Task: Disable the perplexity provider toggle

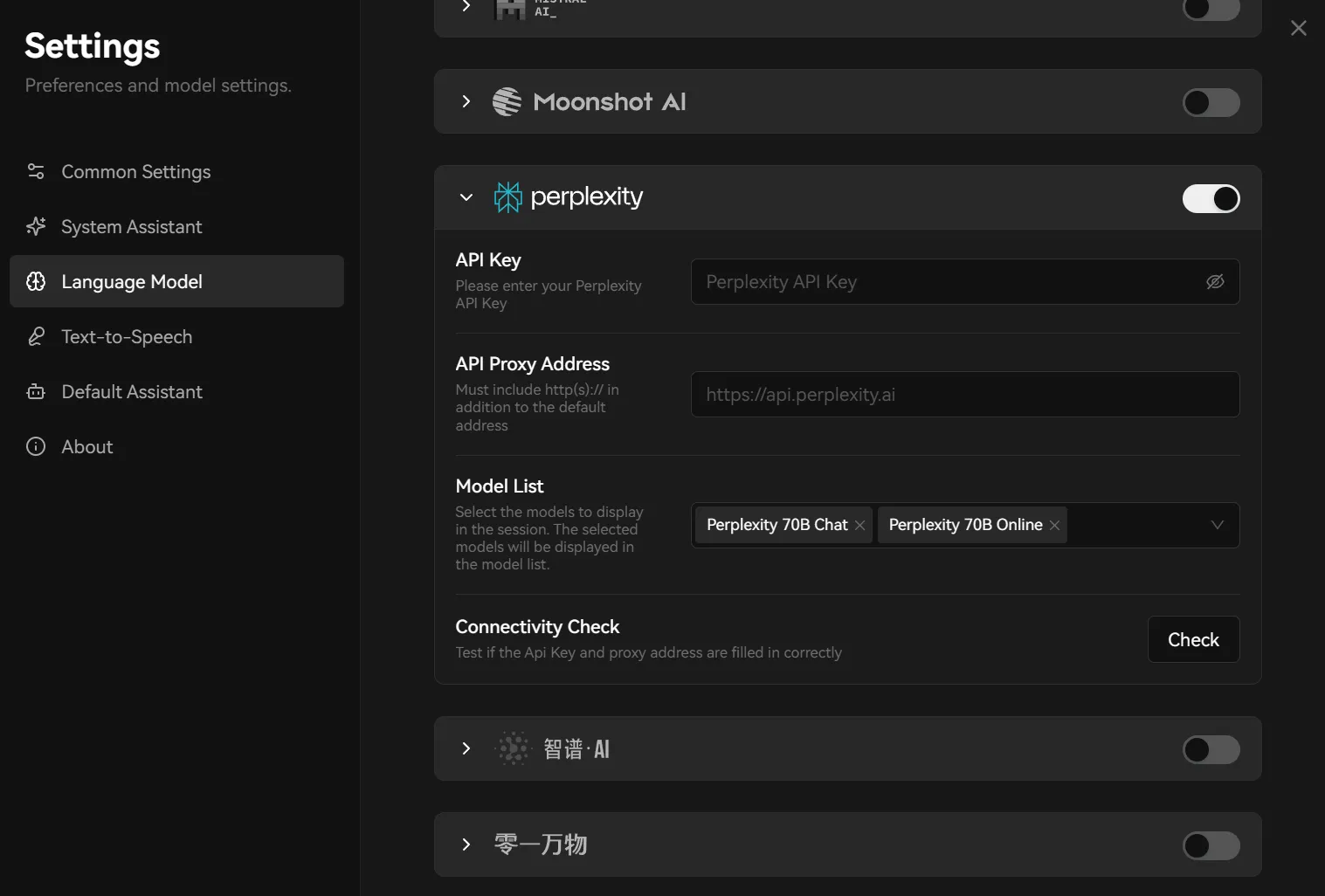Action: pos(1211,198)
